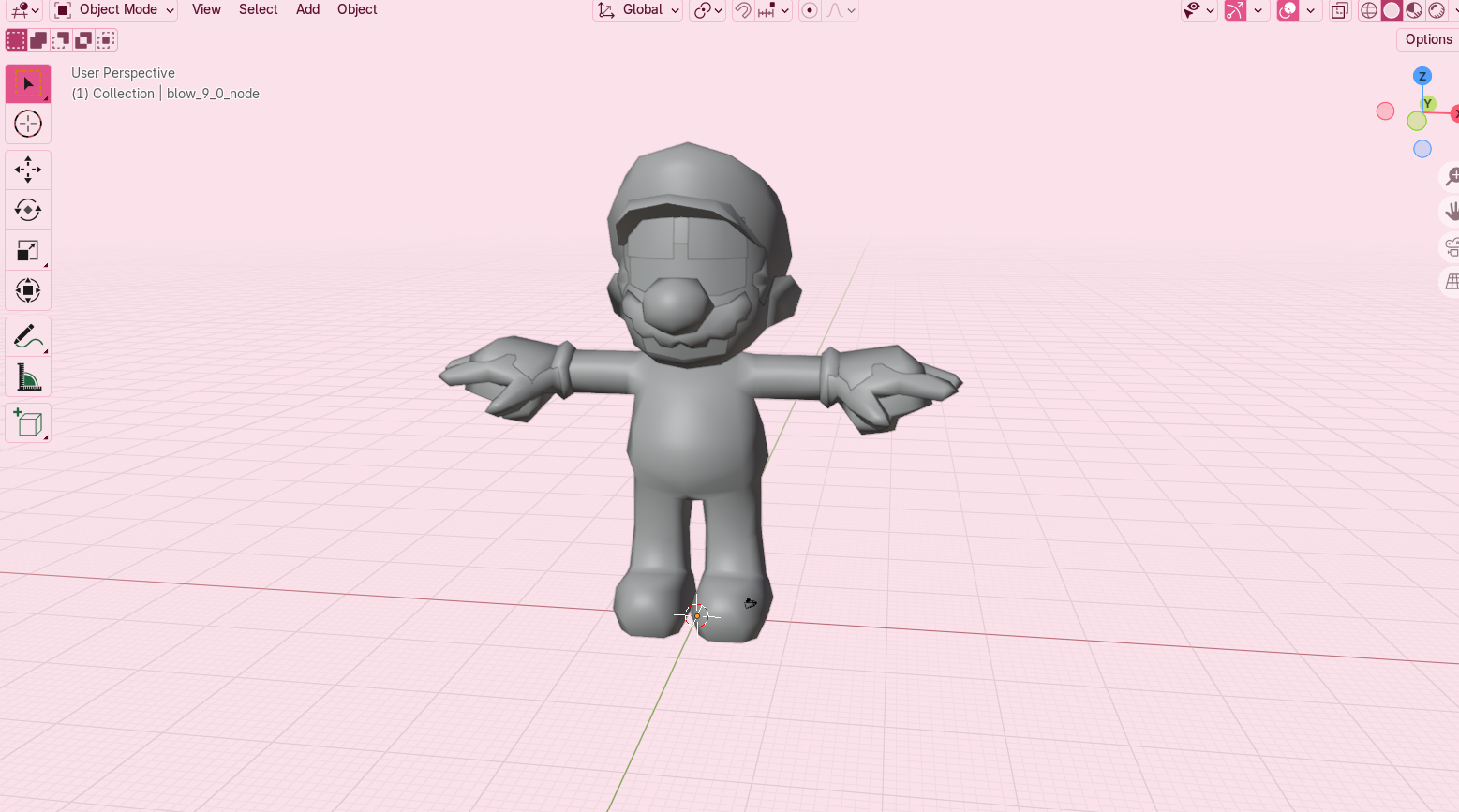Toggle camera view
Viewport: 1459px width, 812px height.
click(x=1451, y=247)
